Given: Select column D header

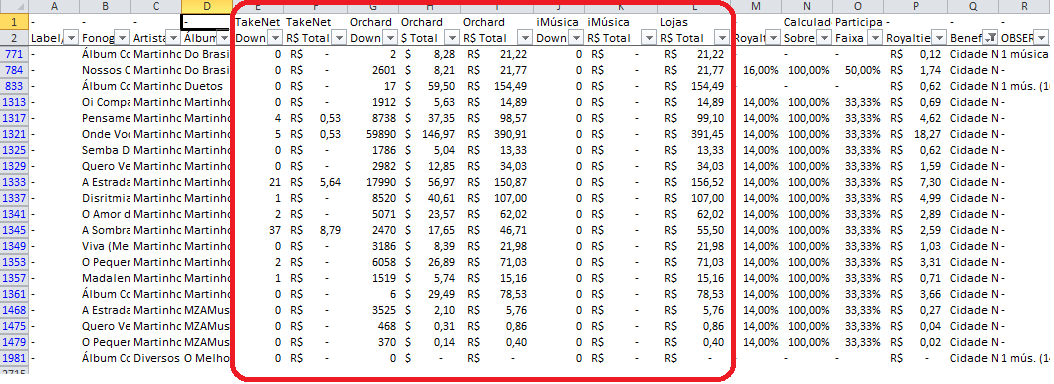Looking at the screenshot, I should pyautogui.click(x=207, y=7).
